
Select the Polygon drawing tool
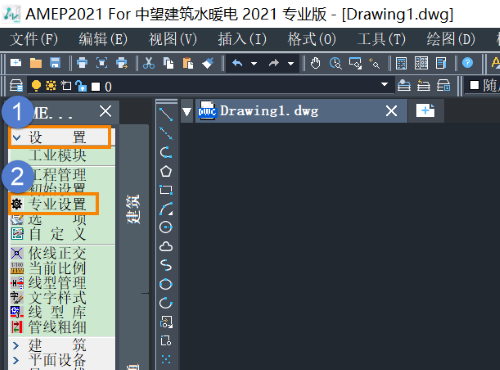pos(166,171)
